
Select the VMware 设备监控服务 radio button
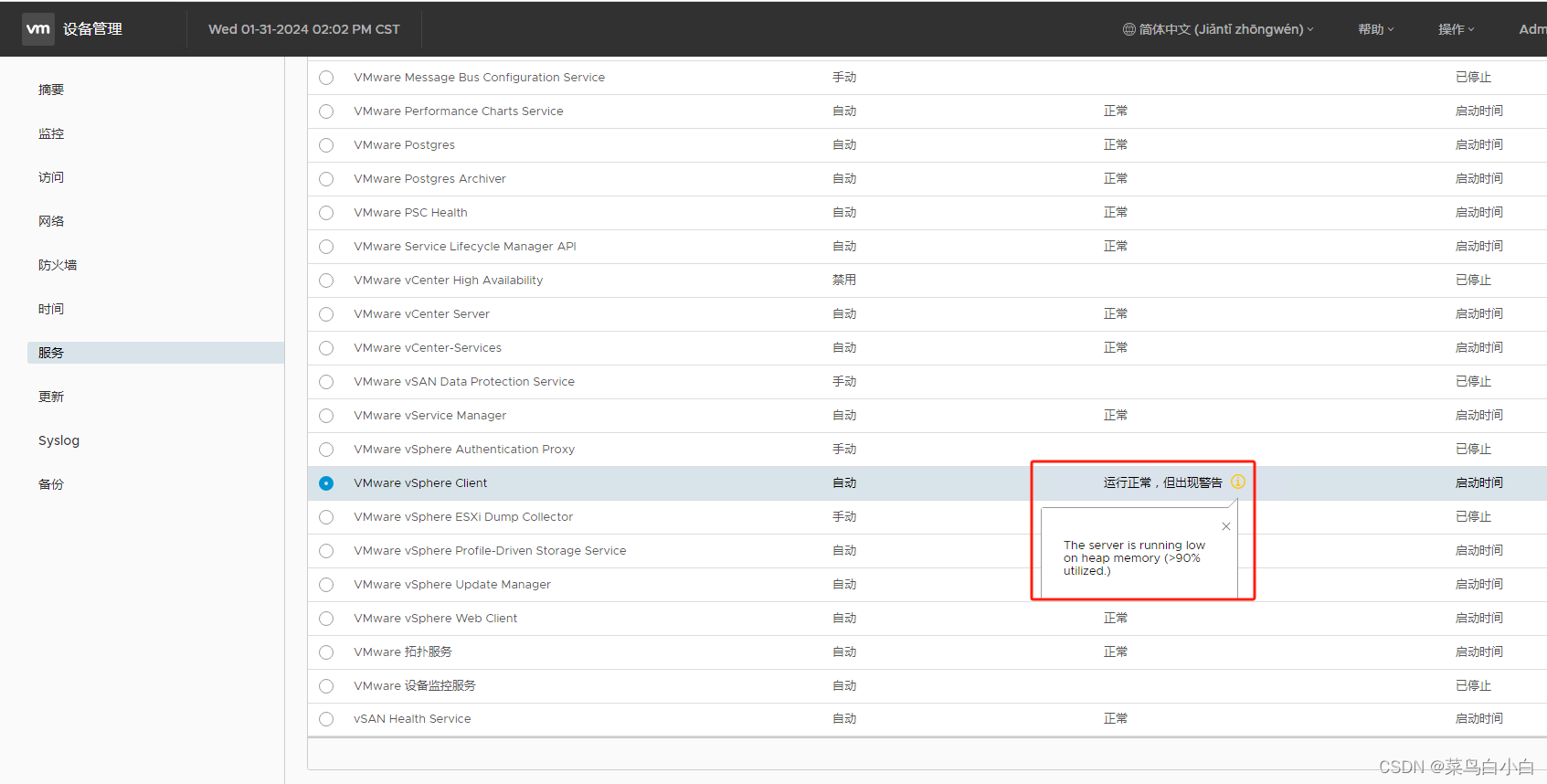(326, 686)
